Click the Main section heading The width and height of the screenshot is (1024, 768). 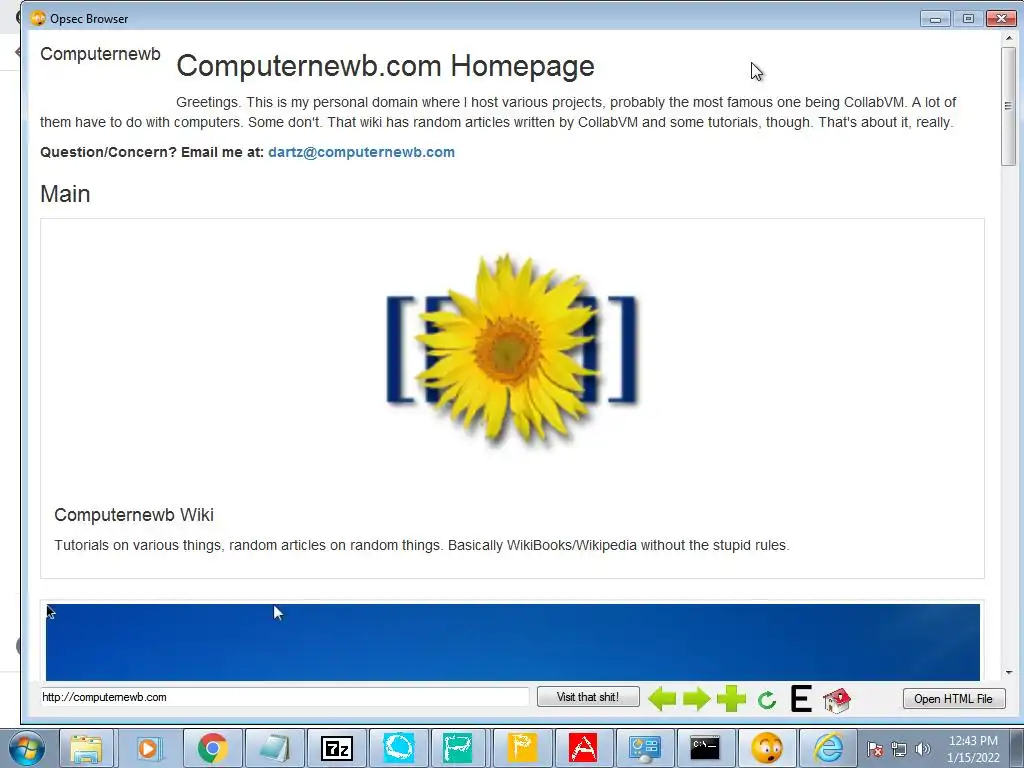pos(65,194)
